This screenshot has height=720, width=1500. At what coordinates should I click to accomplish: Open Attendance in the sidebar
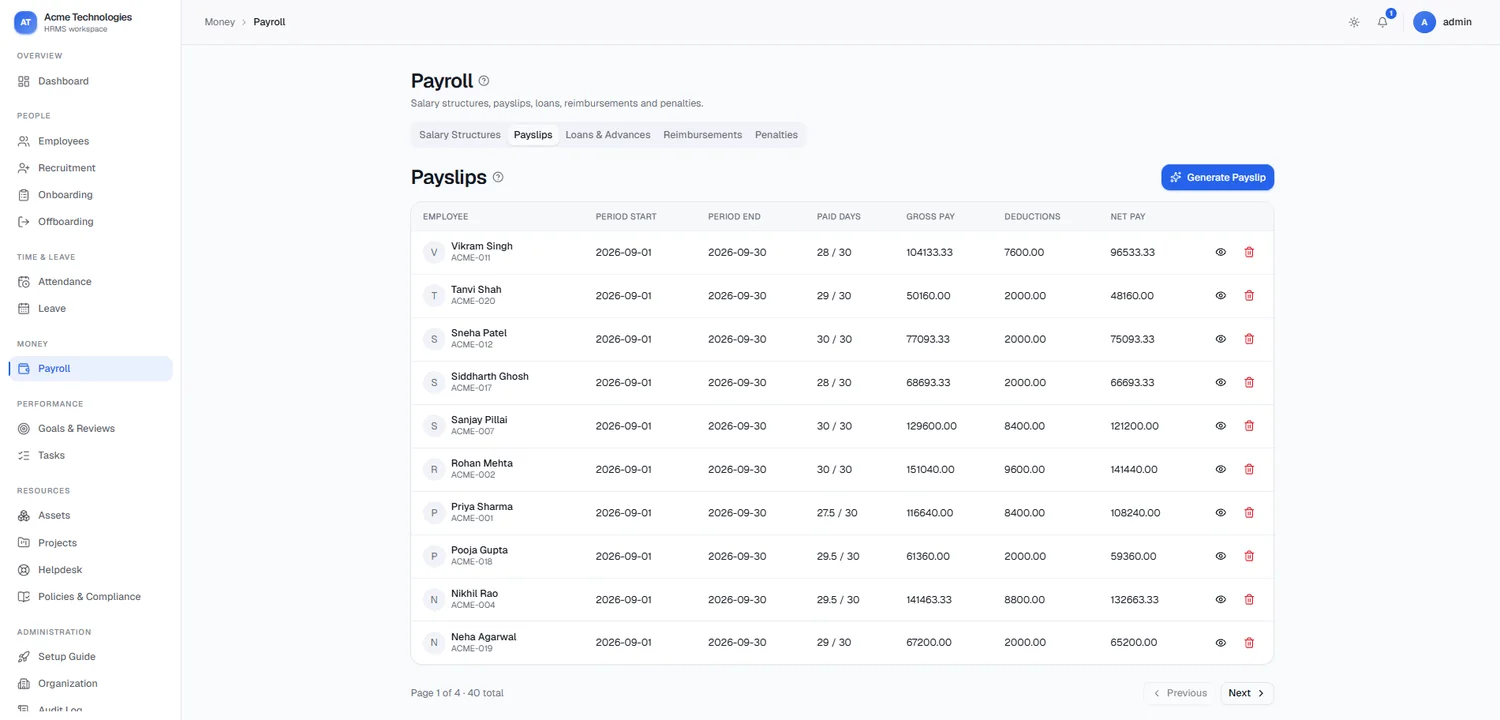(x=90, y=282)
